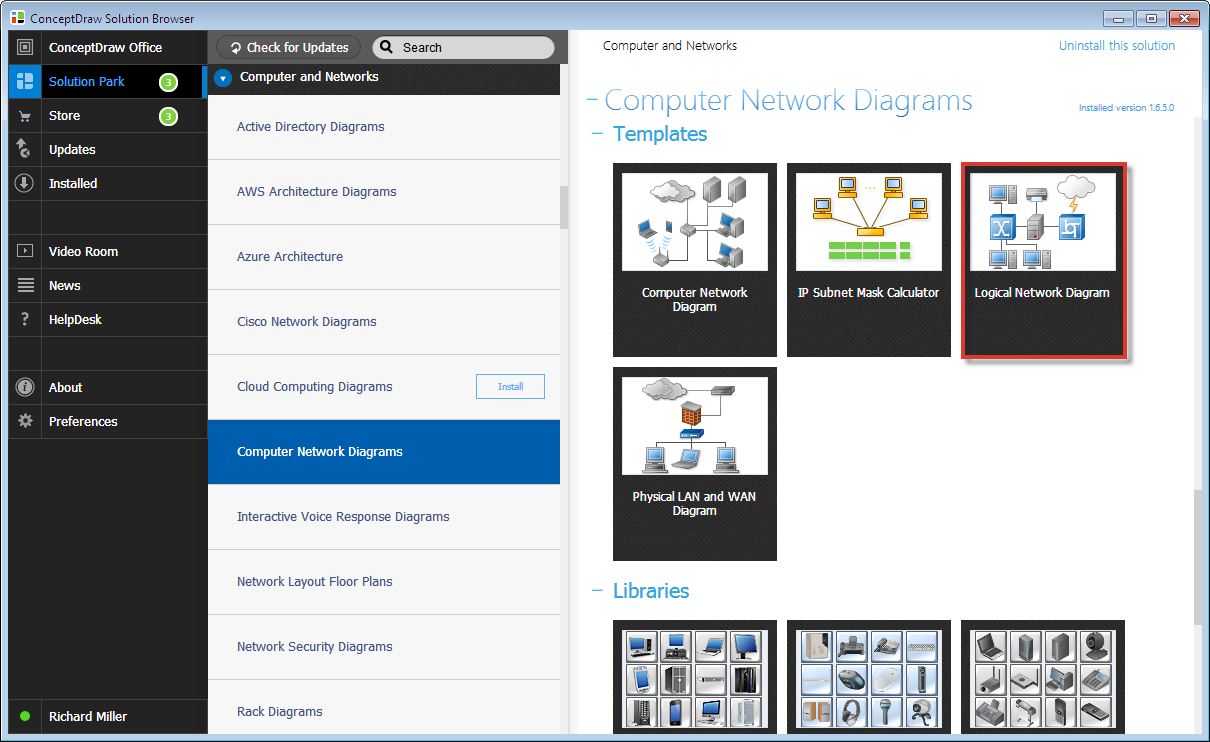Viewport: 1210px width, 742px height.
Task: Open HelpDesk
Action: tap(107, 319)
